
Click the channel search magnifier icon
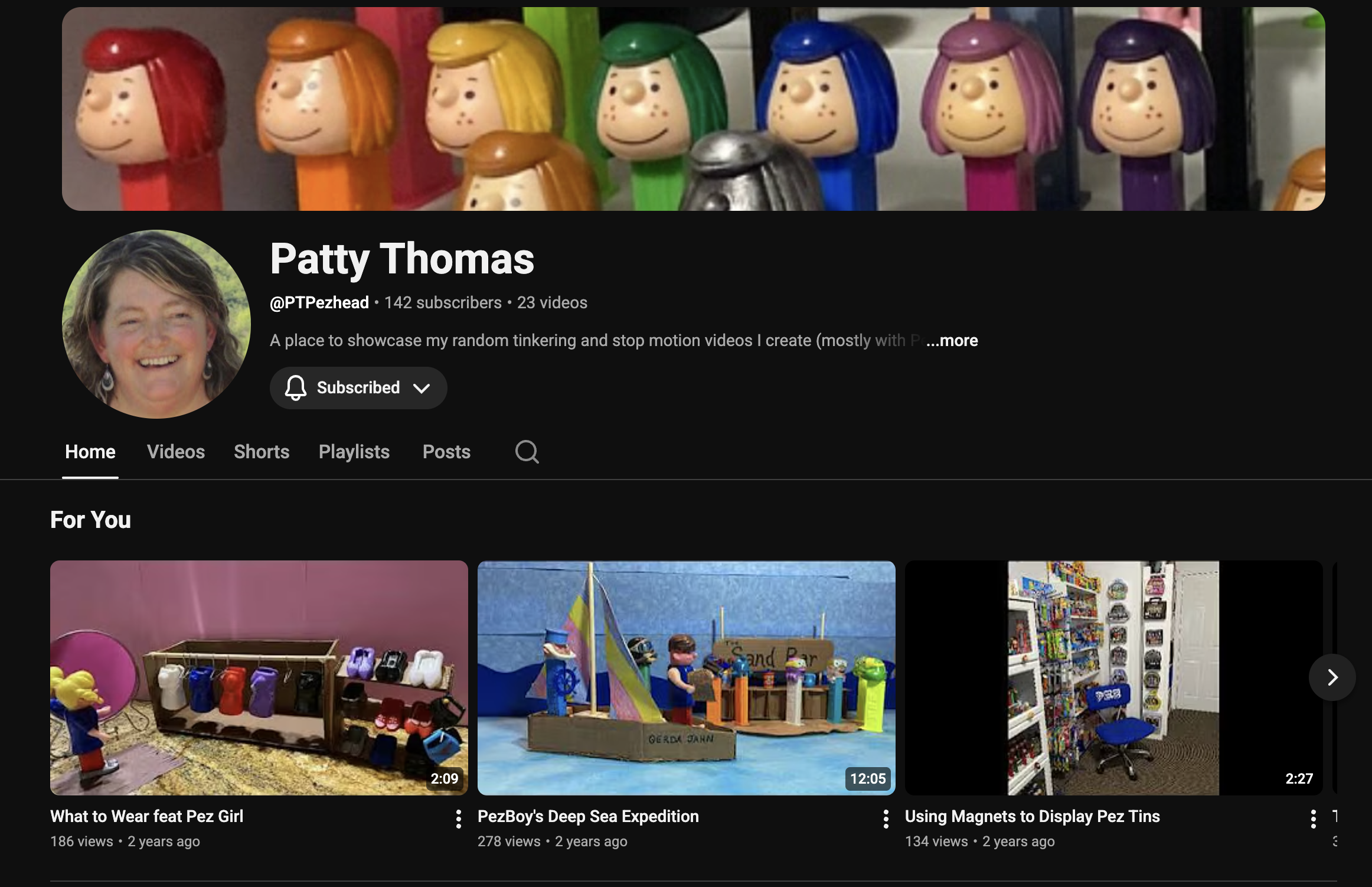(x=527, y=452)
